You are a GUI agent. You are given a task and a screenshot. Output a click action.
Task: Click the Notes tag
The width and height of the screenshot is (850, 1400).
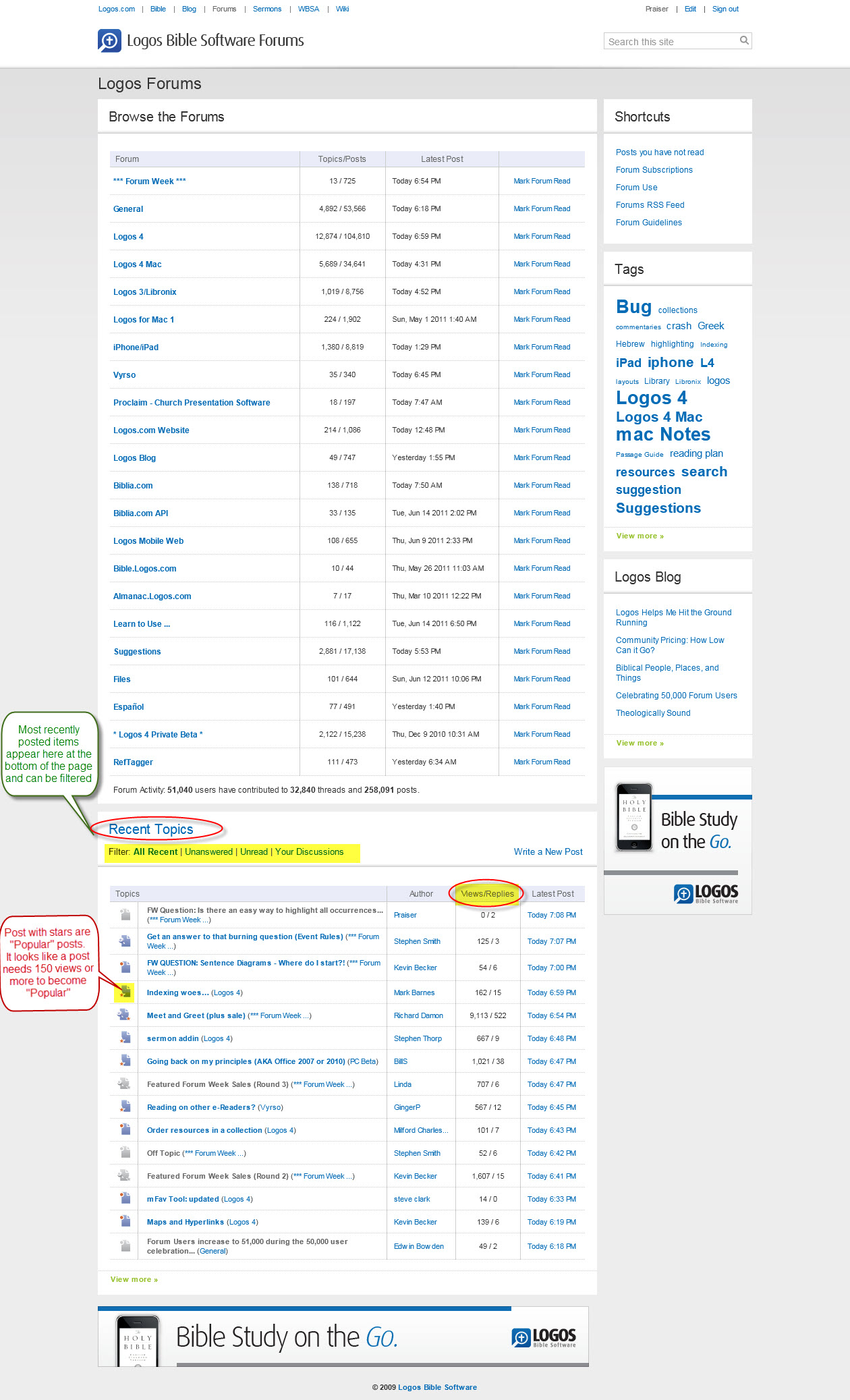pos(685,435)
